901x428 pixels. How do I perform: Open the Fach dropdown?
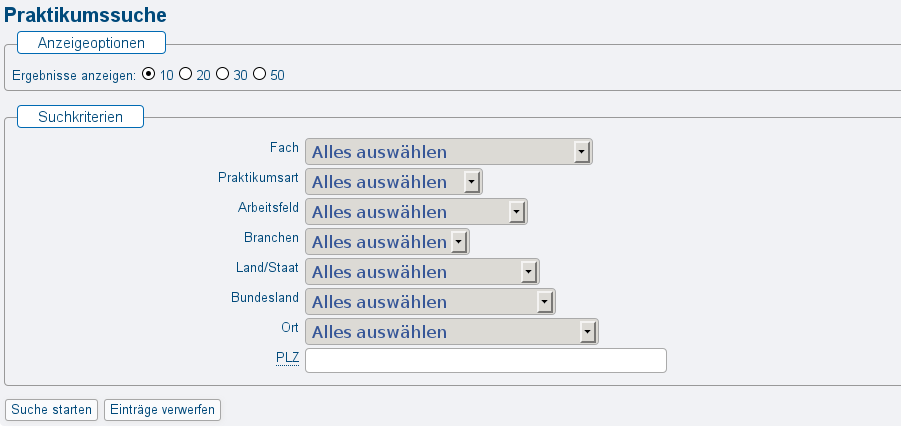click(449, 152)
